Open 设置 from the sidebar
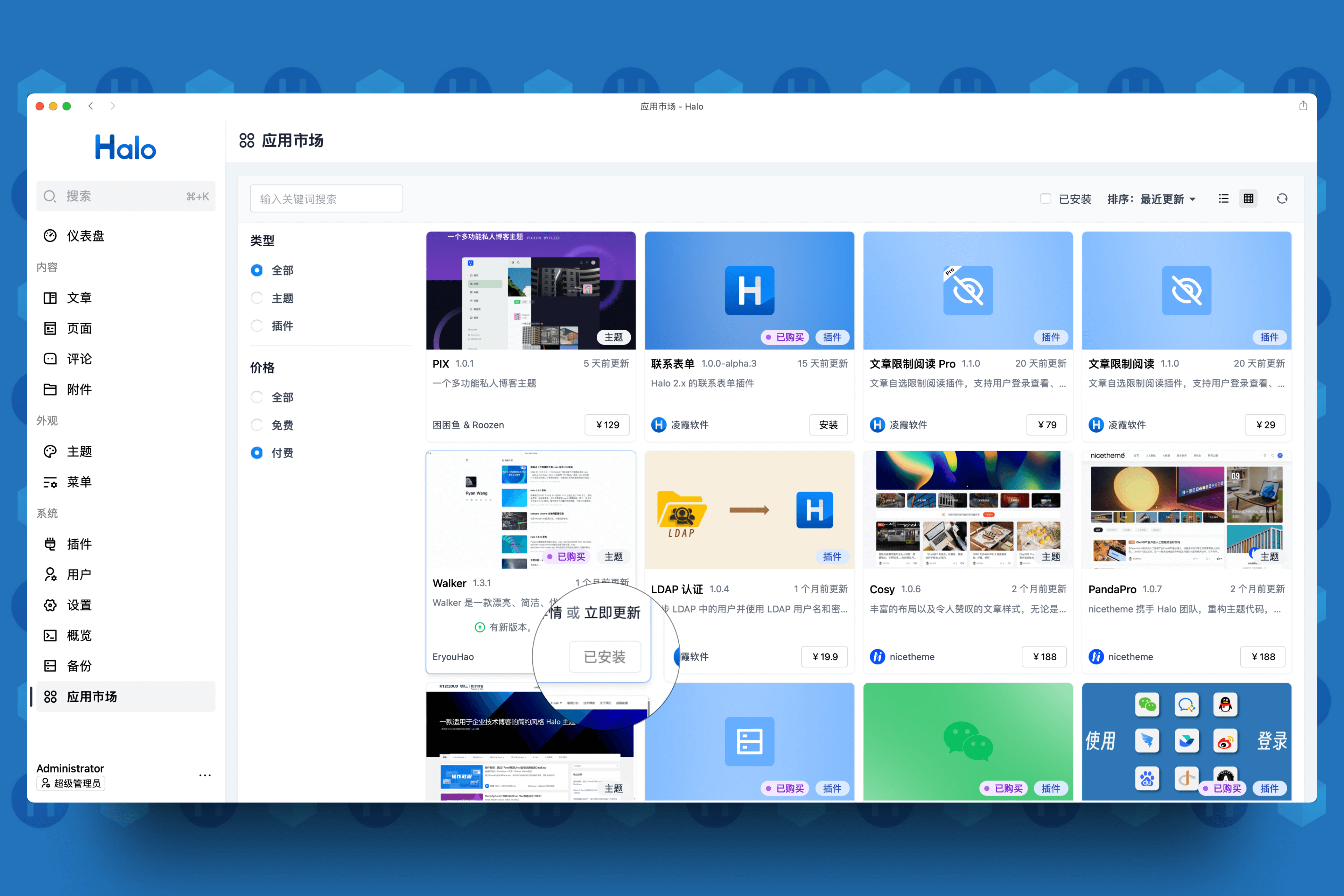 (50, 604)
